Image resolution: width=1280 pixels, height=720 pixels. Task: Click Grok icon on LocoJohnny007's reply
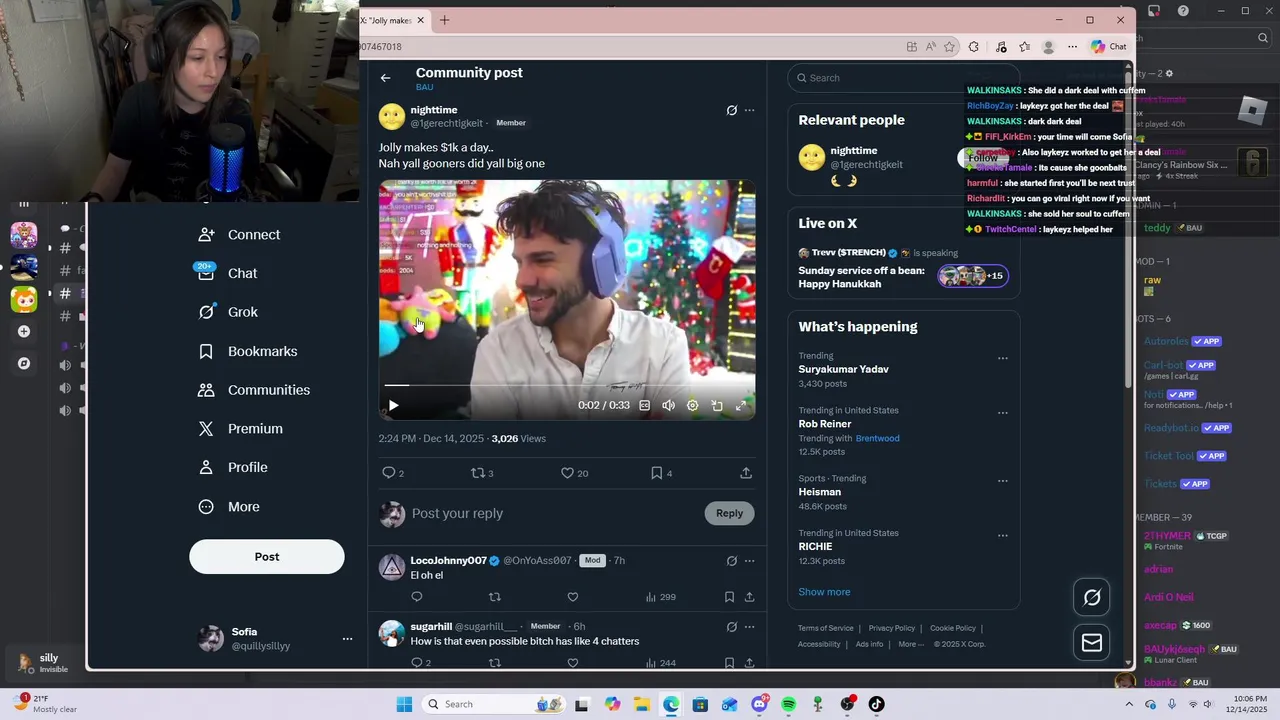(732, 561)
